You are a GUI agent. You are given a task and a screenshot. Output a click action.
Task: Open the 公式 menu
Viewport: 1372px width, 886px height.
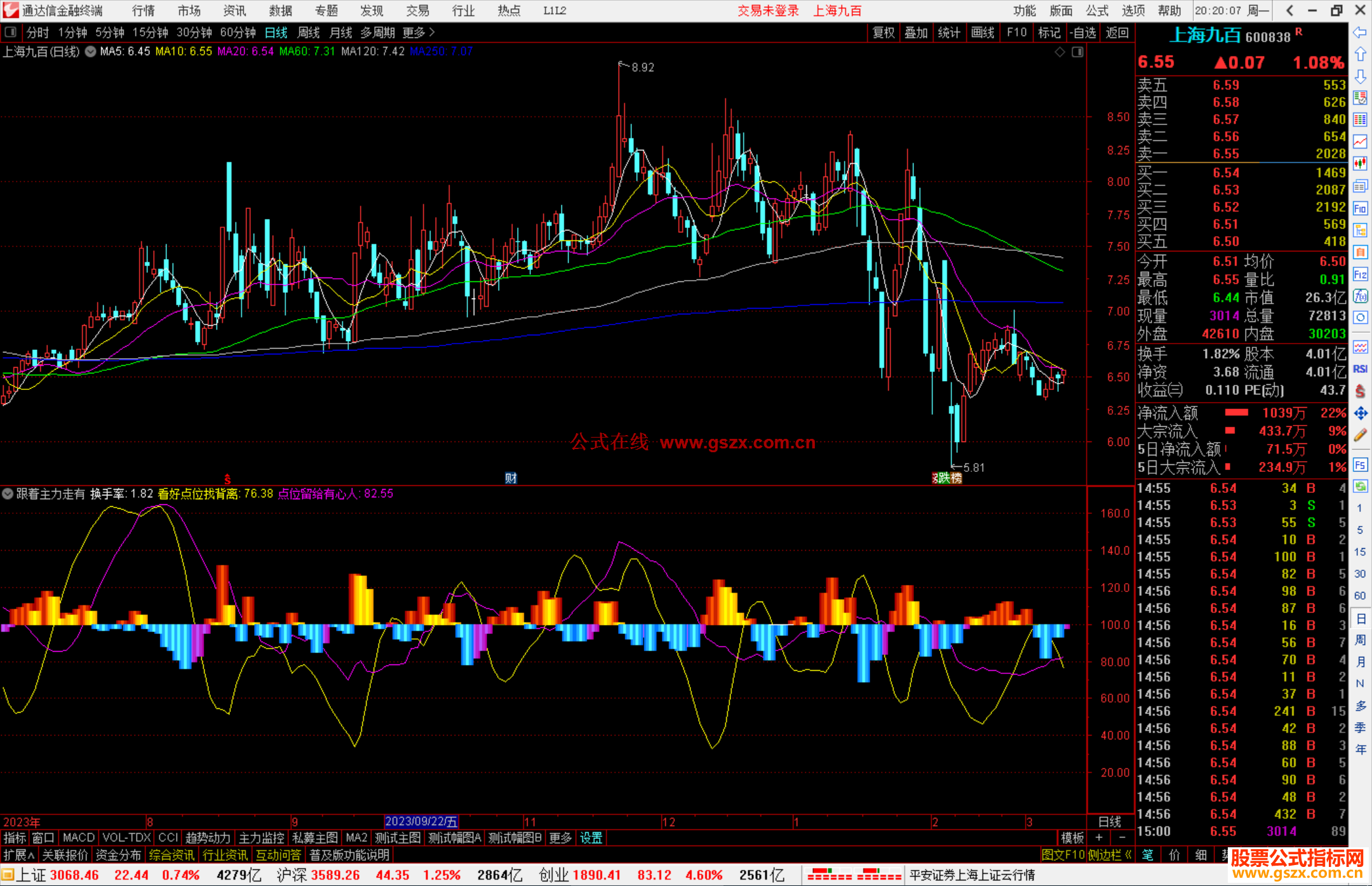coord(1096,10)
